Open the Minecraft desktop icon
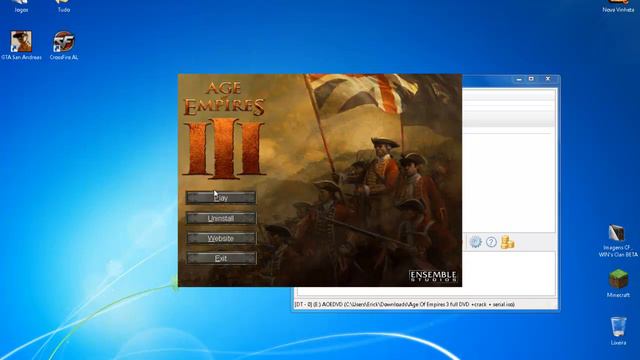 (x=618, y=283)
